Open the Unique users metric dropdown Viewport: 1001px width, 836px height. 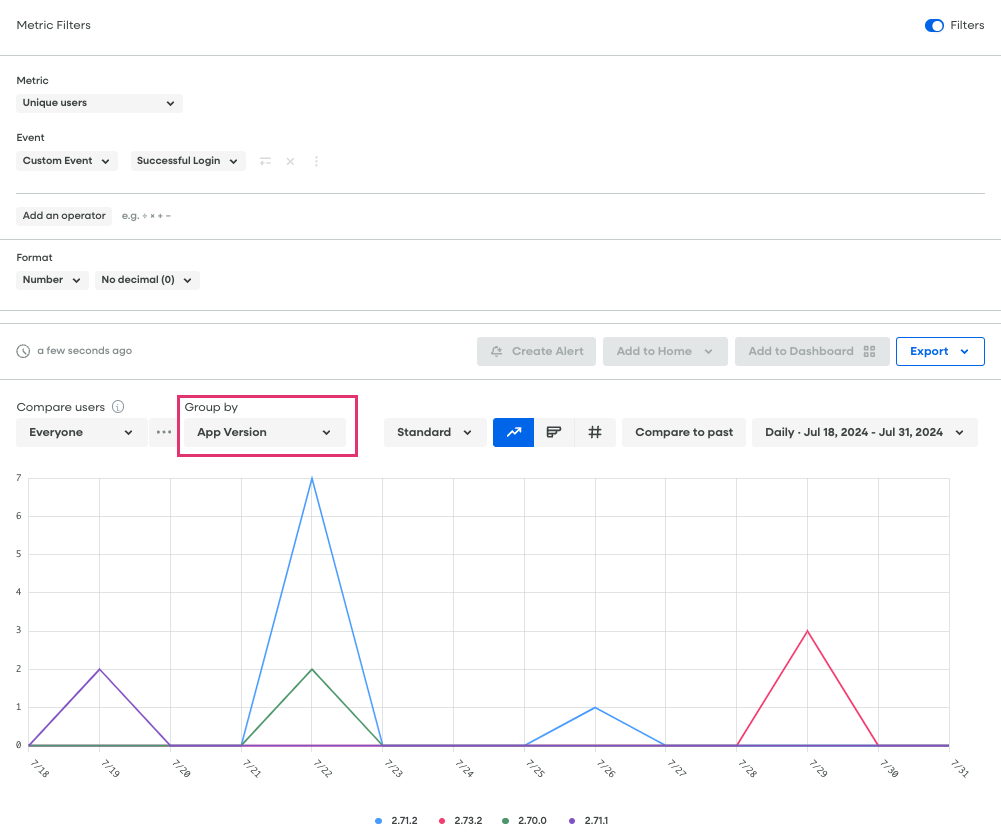click(99, 103)
